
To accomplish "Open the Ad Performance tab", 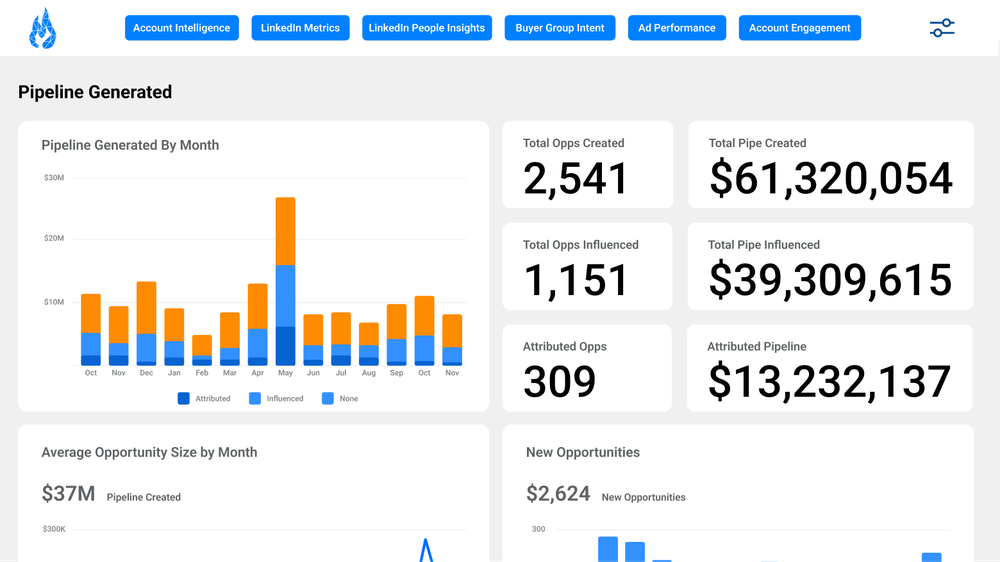I will click(x=677, y=28).
